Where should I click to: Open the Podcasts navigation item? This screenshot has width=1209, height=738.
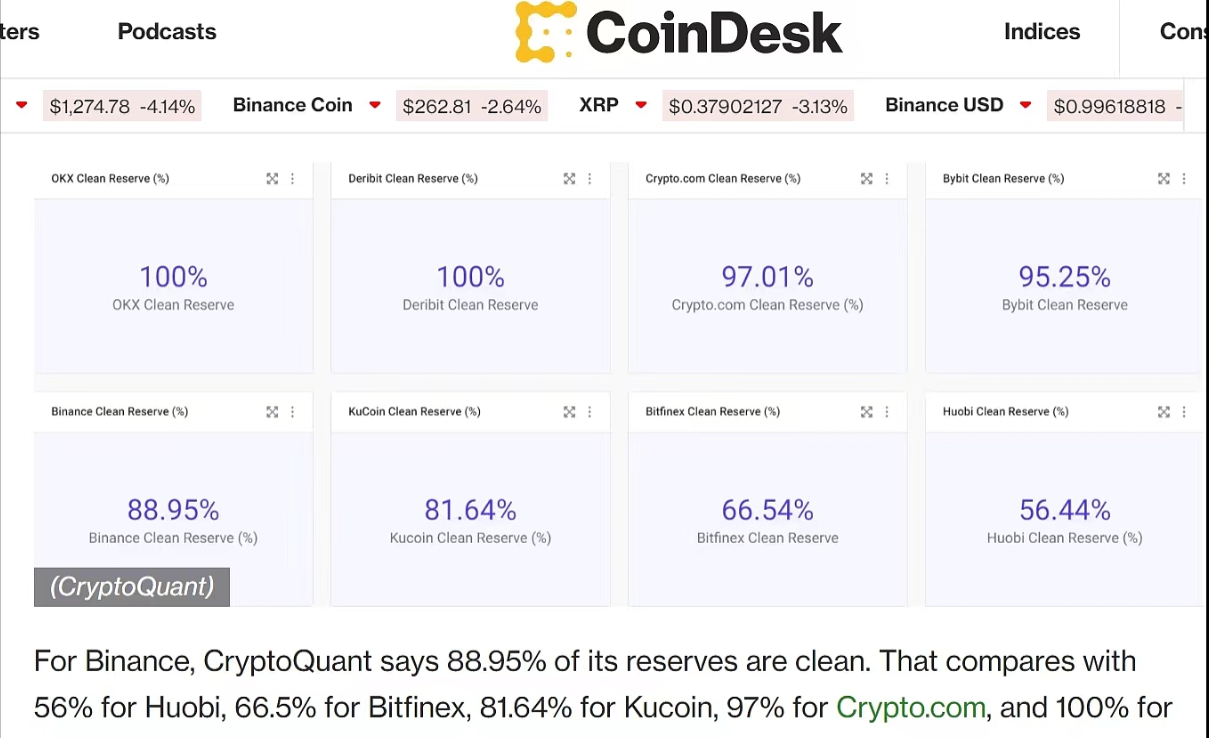(x=167, y=32)
